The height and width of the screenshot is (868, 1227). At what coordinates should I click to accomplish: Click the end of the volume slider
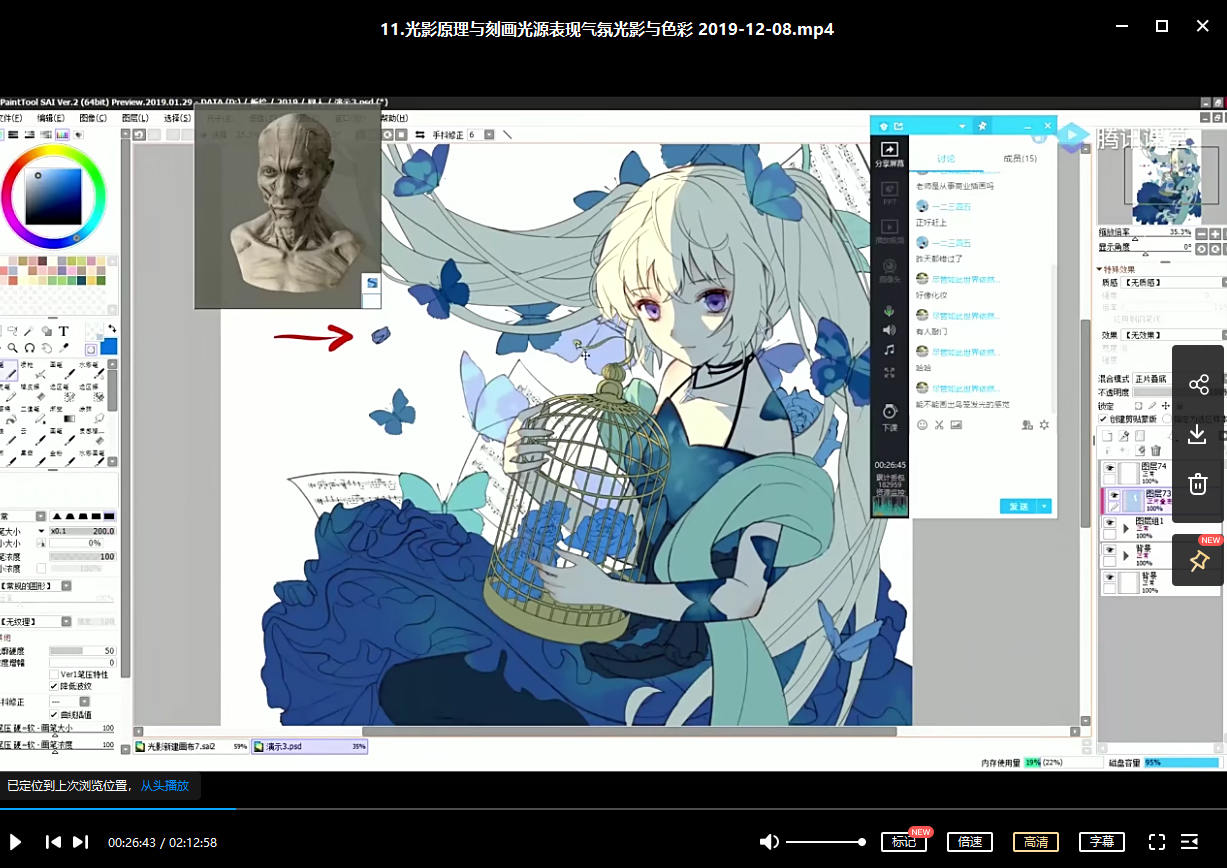click(x=861, y=842)
